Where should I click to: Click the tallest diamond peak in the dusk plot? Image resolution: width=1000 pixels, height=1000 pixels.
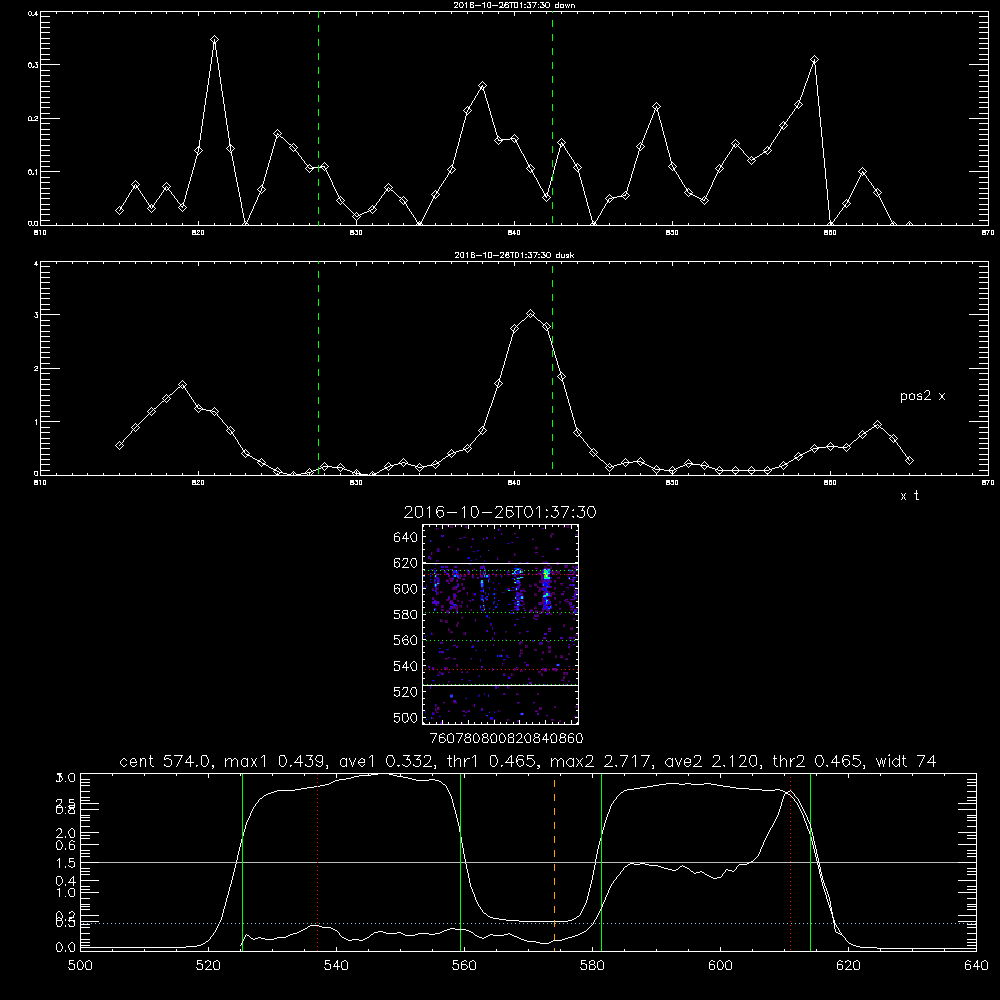(x=530, y=314)
